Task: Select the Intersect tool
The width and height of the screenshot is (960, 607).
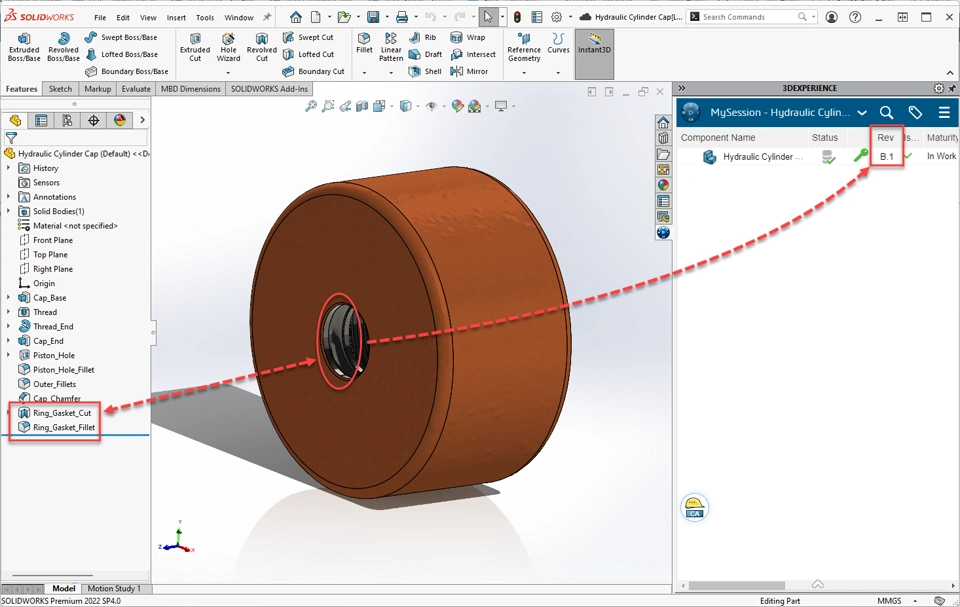Action: [x=473, y=55]
